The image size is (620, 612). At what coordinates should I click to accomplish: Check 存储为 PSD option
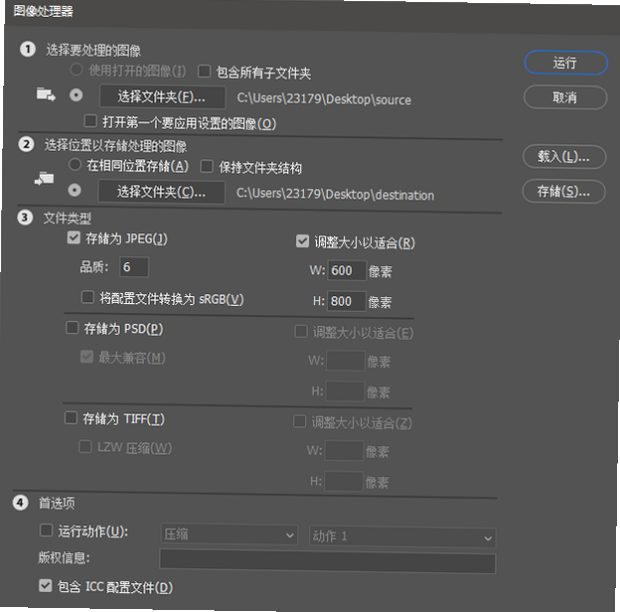point(72,327)
